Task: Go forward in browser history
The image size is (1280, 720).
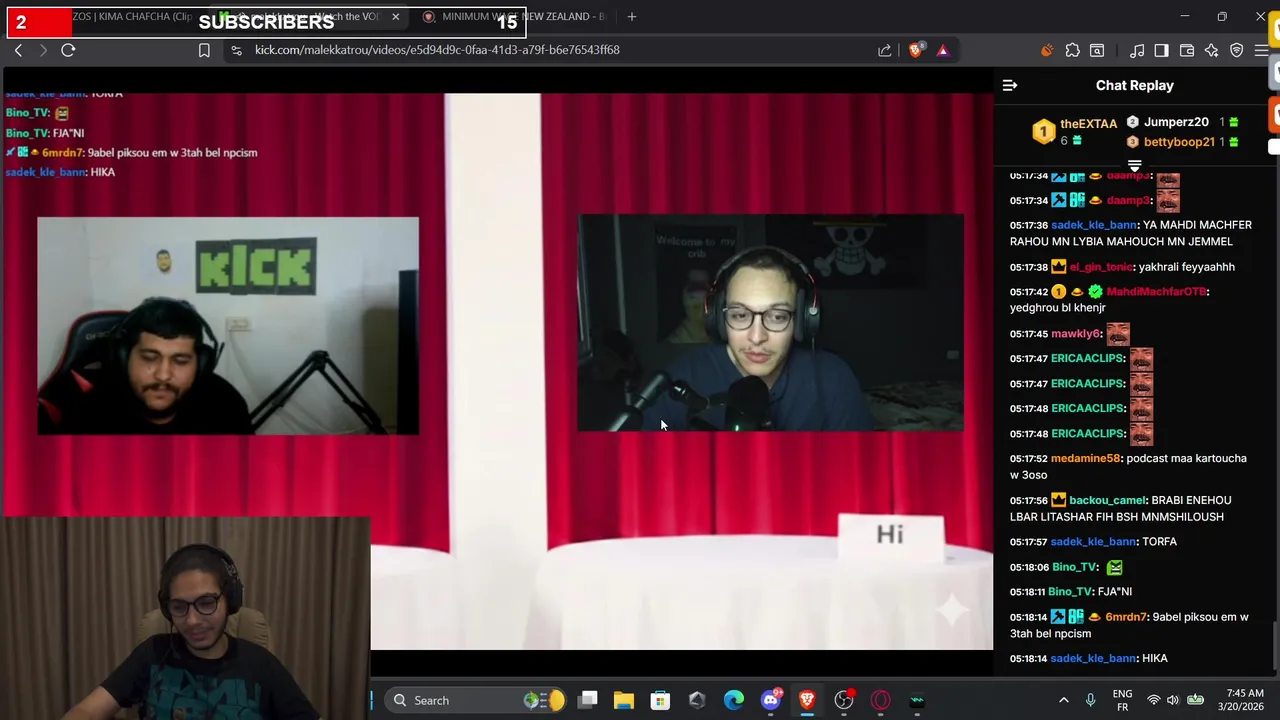Action: [43, 50]
